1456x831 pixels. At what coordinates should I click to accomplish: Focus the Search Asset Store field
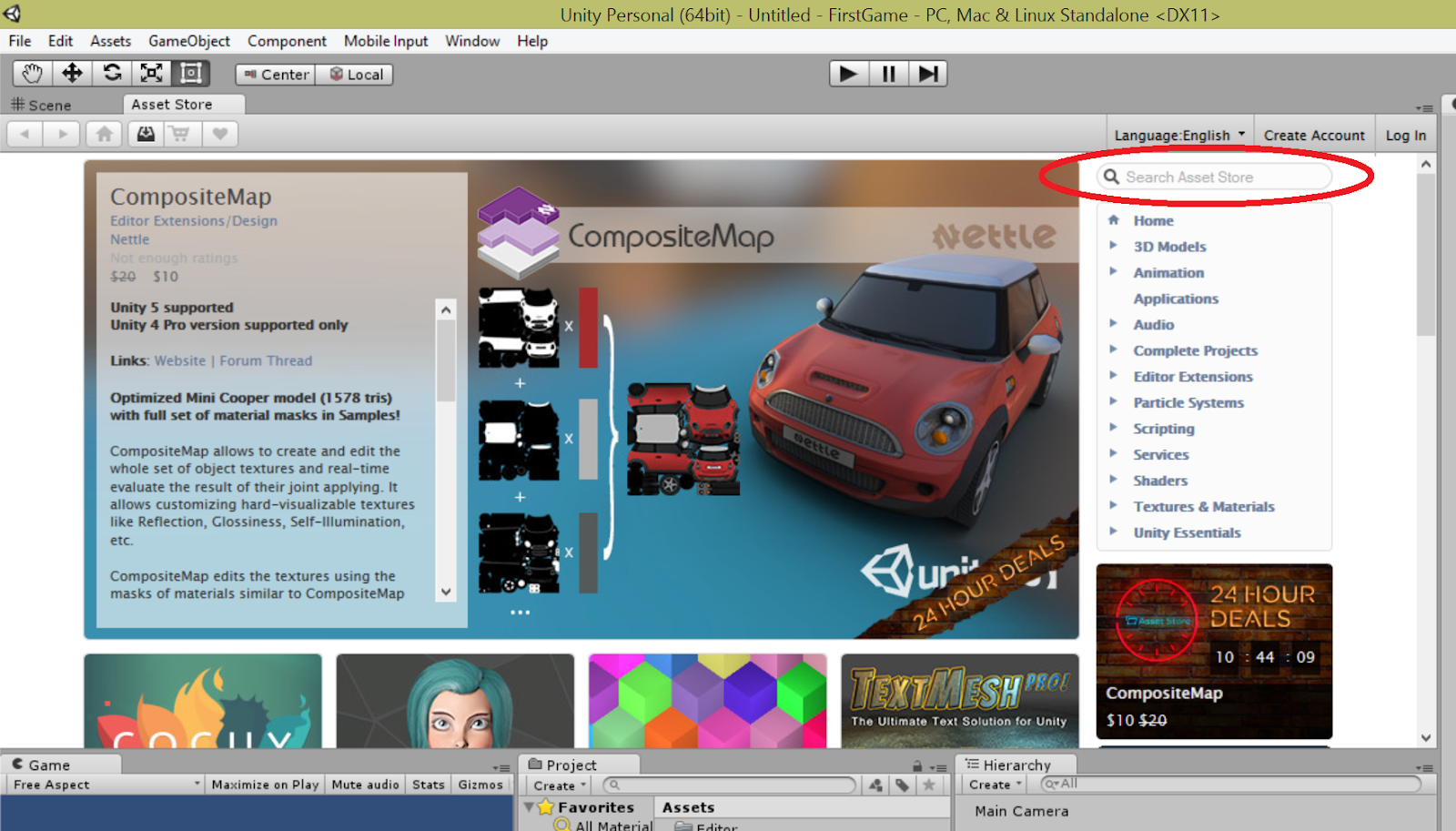(x=1215, y=177)
